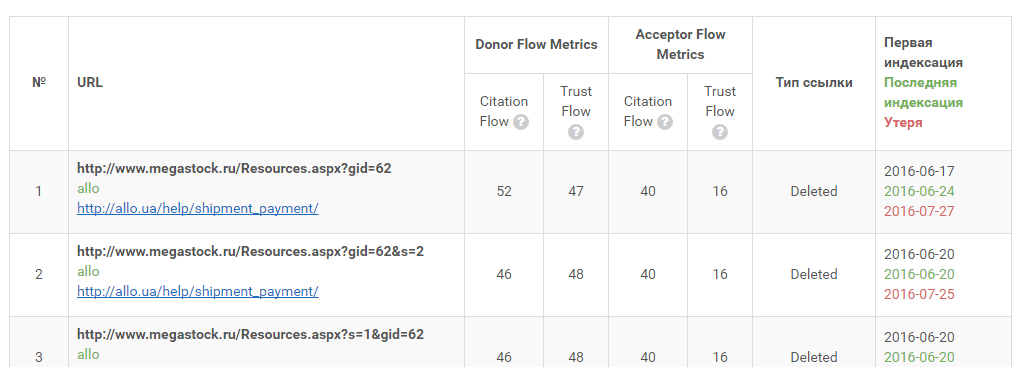Click lost date 2016-07-27 in row 1
Viewport: 1017px width, 367px height.
tap(919, 211)
